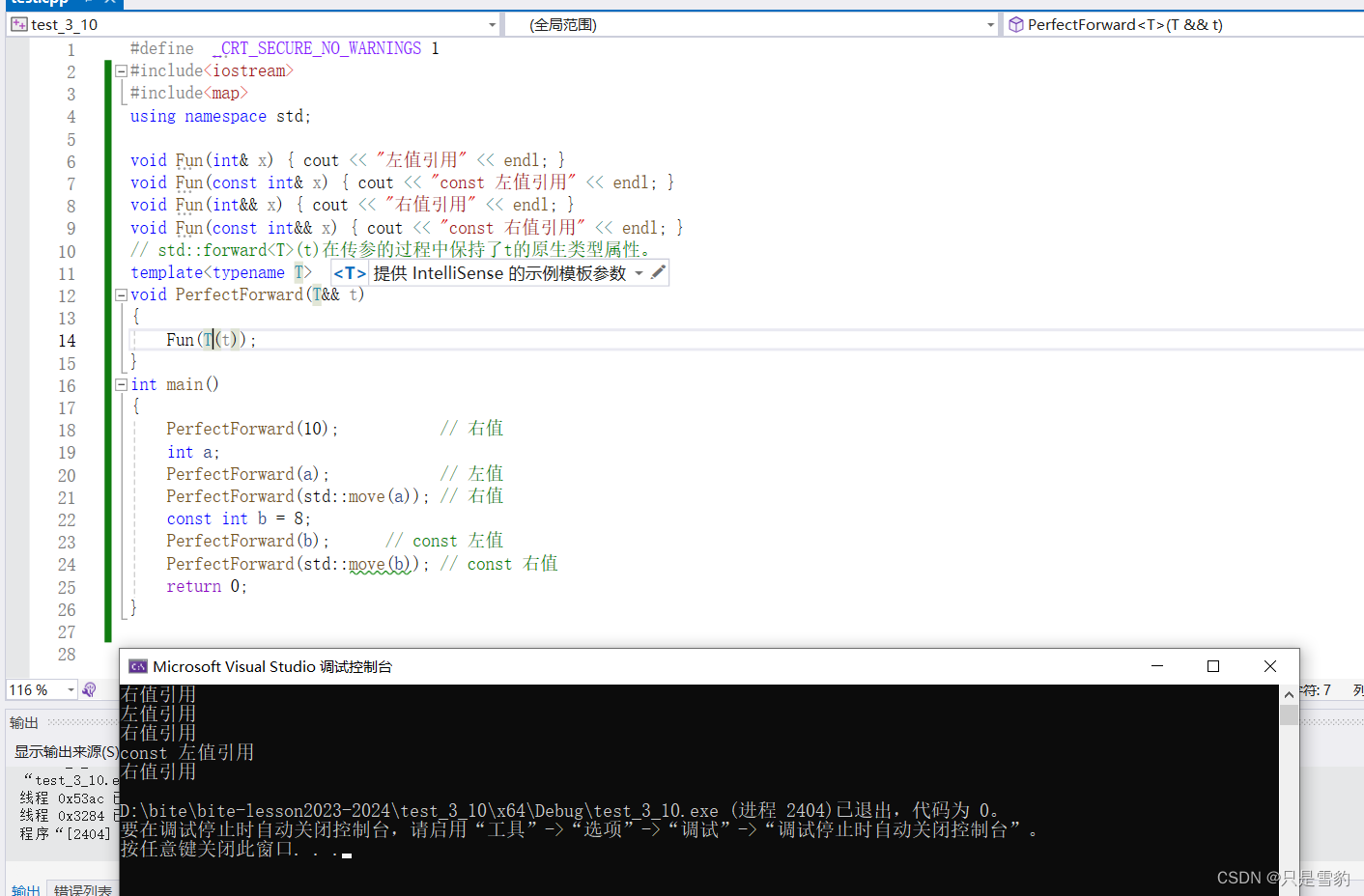Viewport: 1364px width, 896px height.
Task: Click line number 18 in the gutter
Action: pyautogui.click(x=67, y=431)
